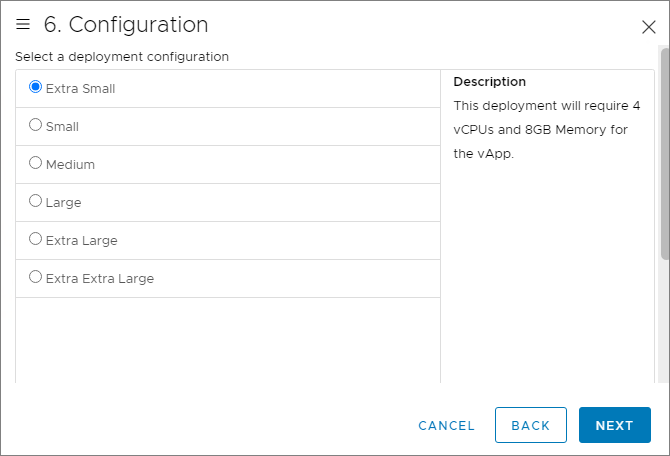Close the Configuration dialog with X
Image resolution: width=670 pixels, height=456 pixels.
coord(648,27)
